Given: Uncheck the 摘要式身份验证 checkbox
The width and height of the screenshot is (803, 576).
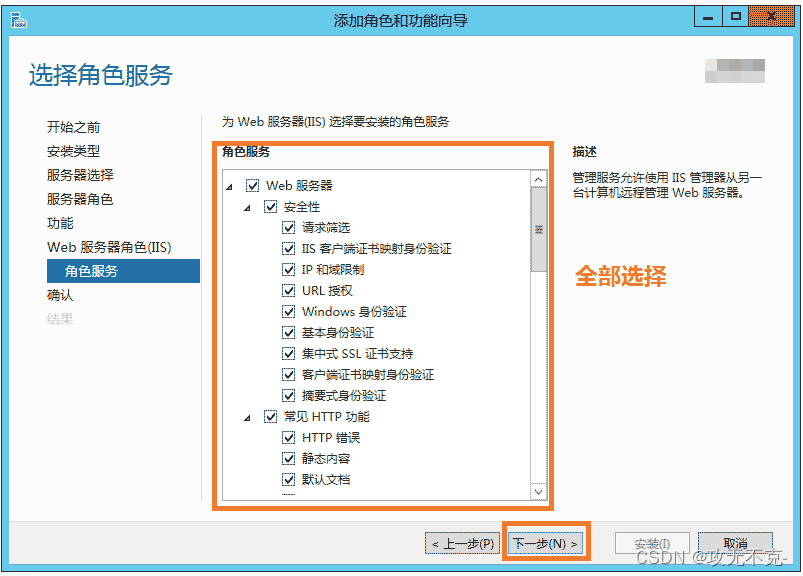Looking at the screenshot, I should tap(289, 395).
